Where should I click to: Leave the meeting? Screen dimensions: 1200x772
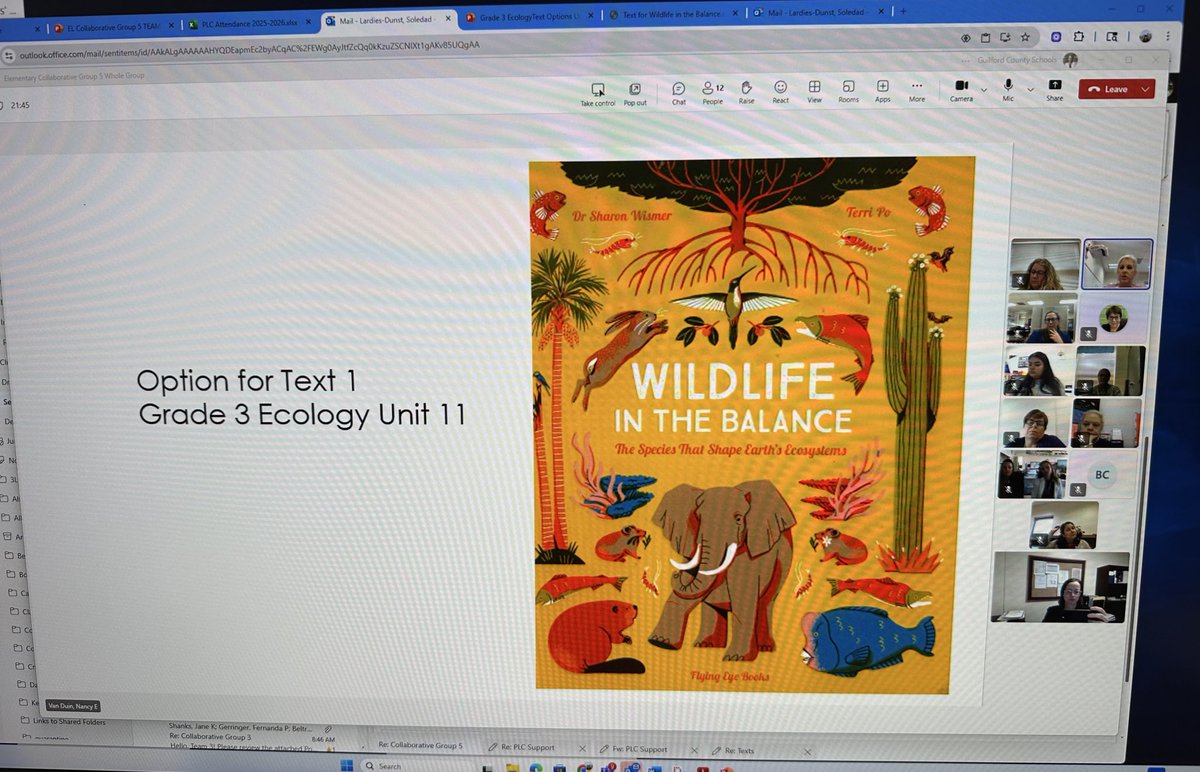coord(1108,89)
